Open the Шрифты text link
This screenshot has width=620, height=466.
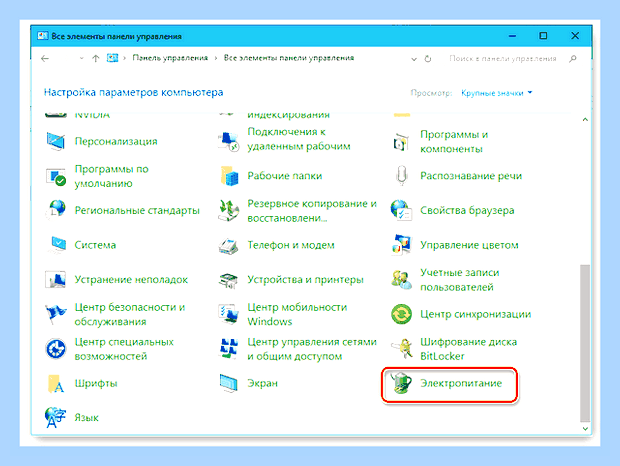click(96, 383)
